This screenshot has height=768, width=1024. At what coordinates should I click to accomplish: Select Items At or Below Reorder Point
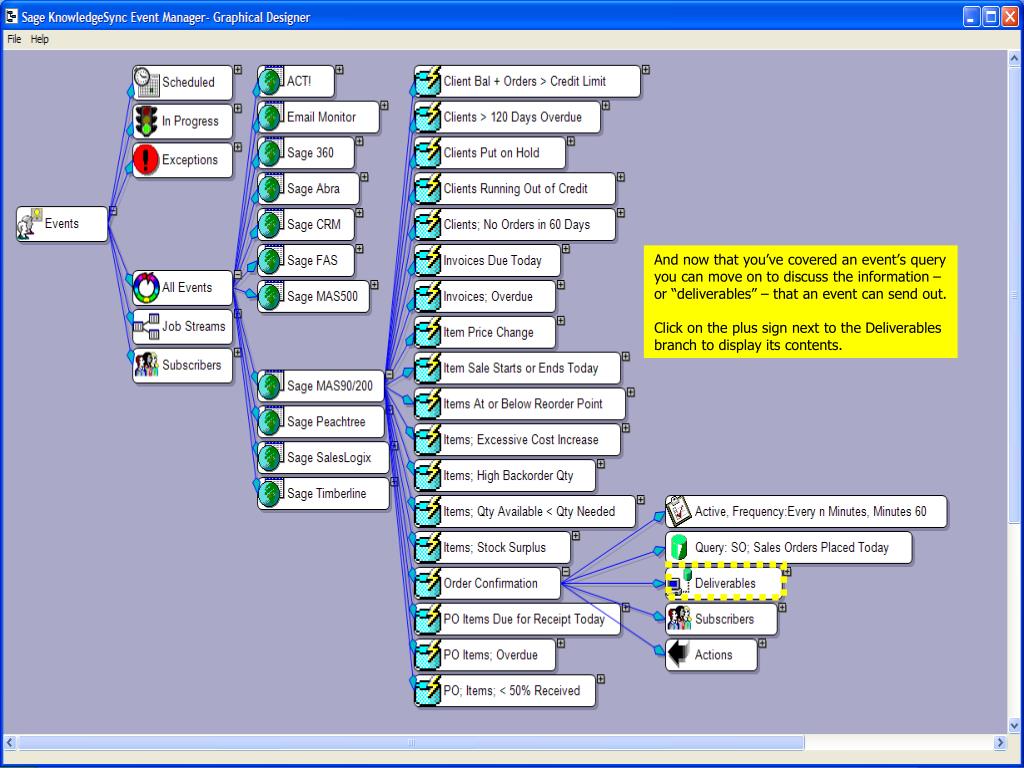click(x=520, y=404)
